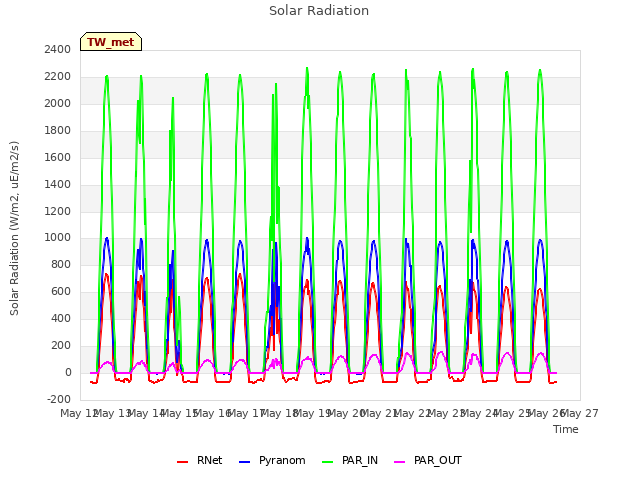This screenshot has height=480, width=640.
Task: Click the PAR_IN legend label
Action: tap(360, 460)
